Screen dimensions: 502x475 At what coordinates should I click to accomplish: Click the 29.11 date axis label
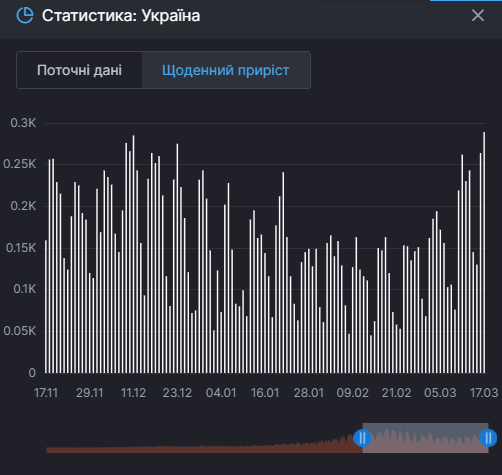90,393
